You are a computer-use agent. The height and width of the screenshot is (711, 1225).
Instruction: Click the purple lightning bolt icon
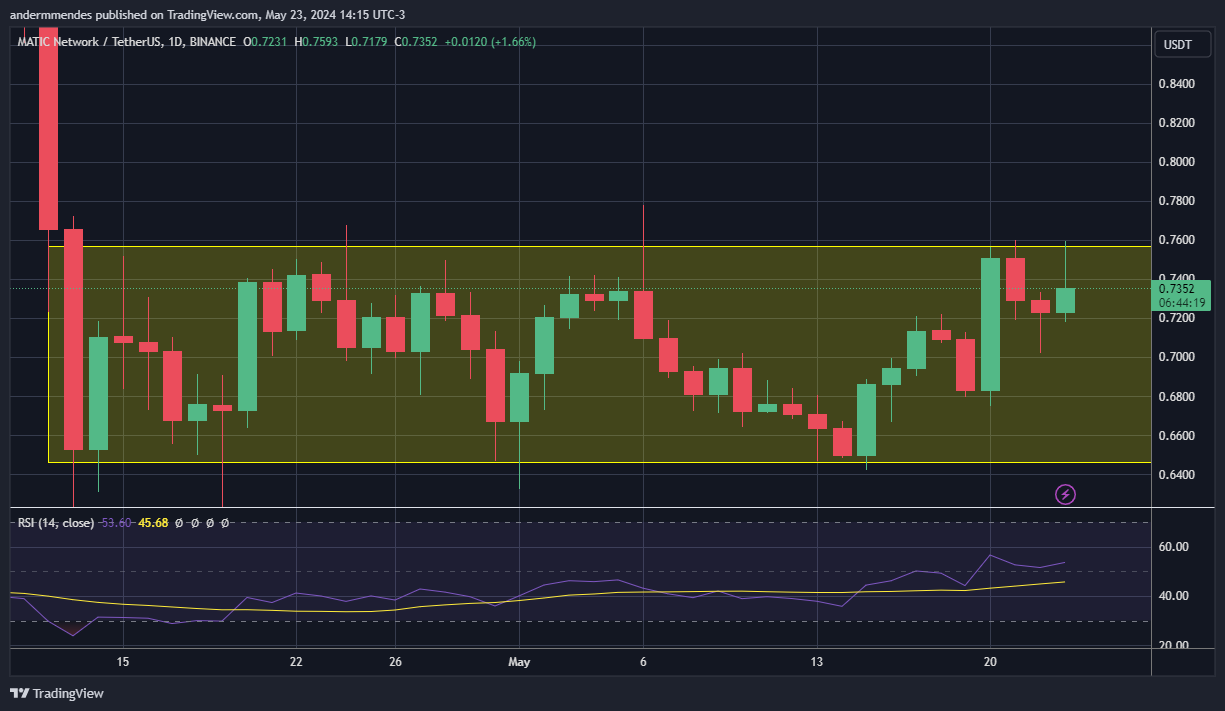[x=1066, y=494]
